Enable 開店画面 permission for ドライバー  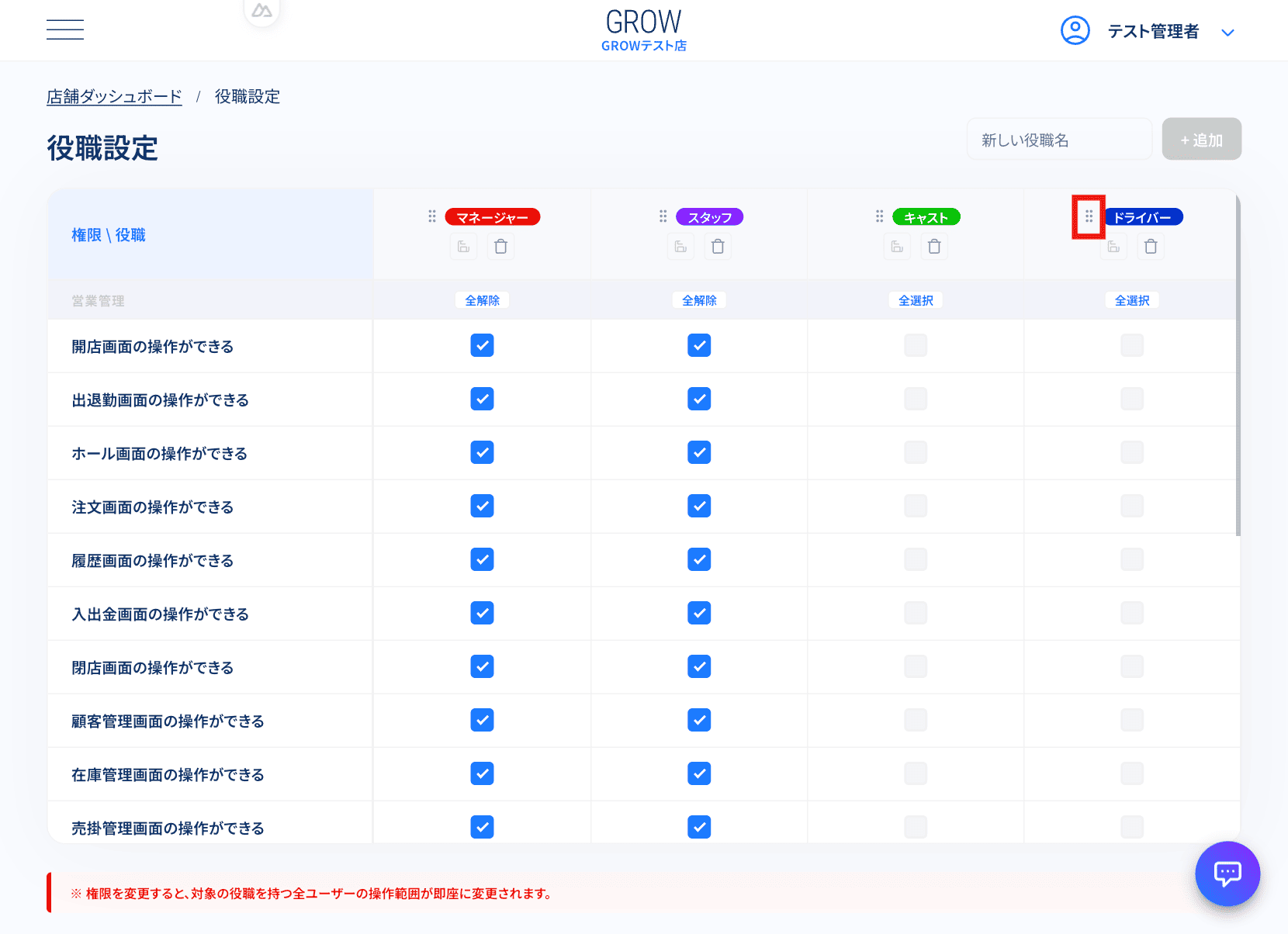[1132, 345]
